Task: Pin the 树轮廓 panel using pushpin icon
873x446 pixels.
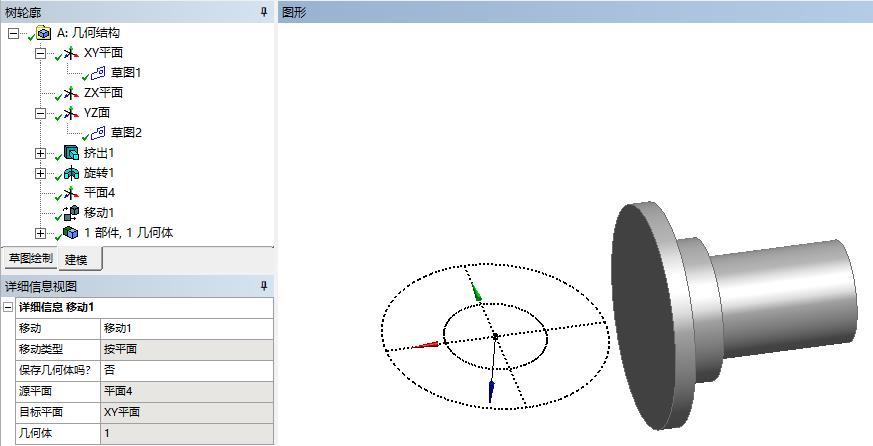Action: 264,11
